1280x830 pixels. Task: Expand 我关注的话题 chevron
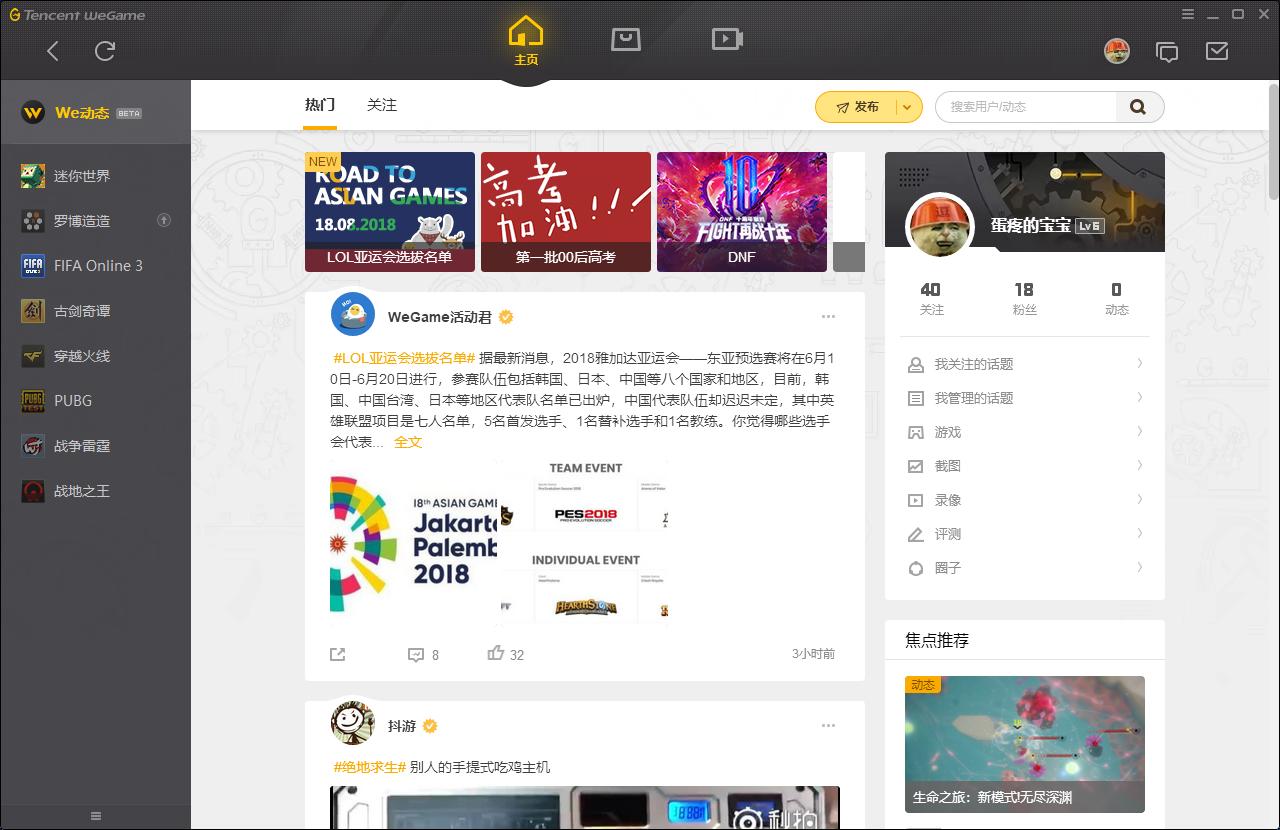pyautogui.click(x=1140, y=364)
